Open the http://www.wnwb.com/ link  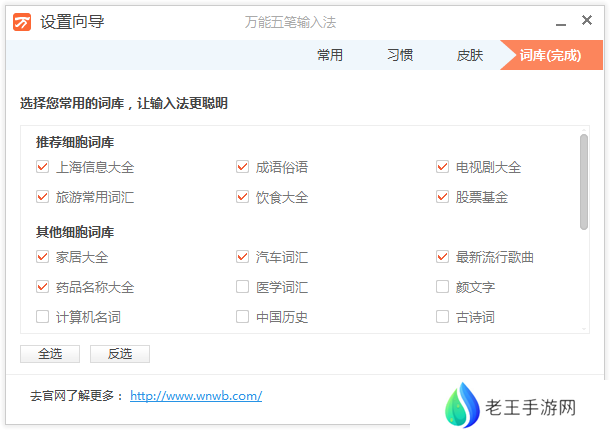pos(196,396)
